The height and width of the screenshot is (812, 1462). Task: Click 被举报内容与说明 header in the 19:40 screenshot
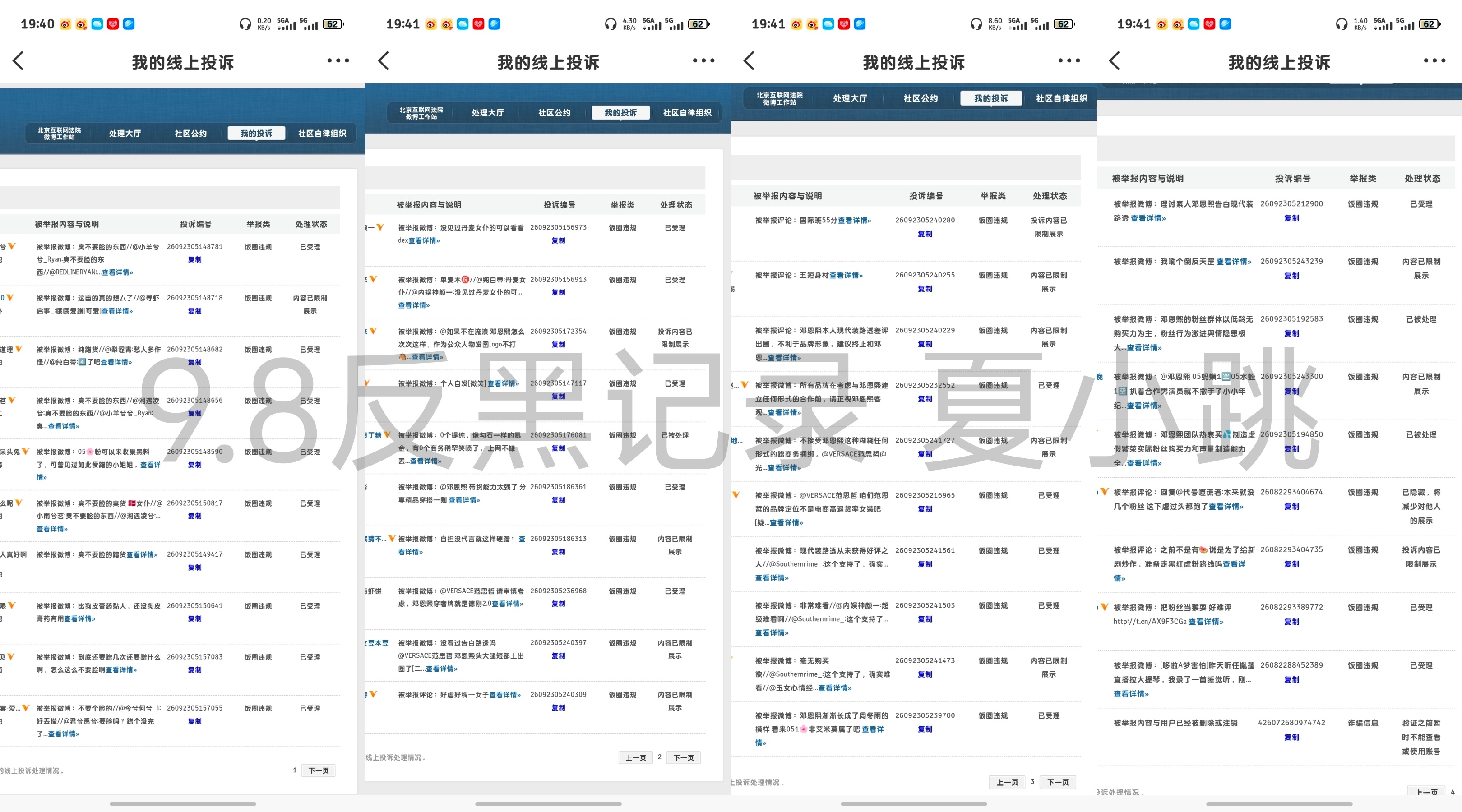click(67, 224)
